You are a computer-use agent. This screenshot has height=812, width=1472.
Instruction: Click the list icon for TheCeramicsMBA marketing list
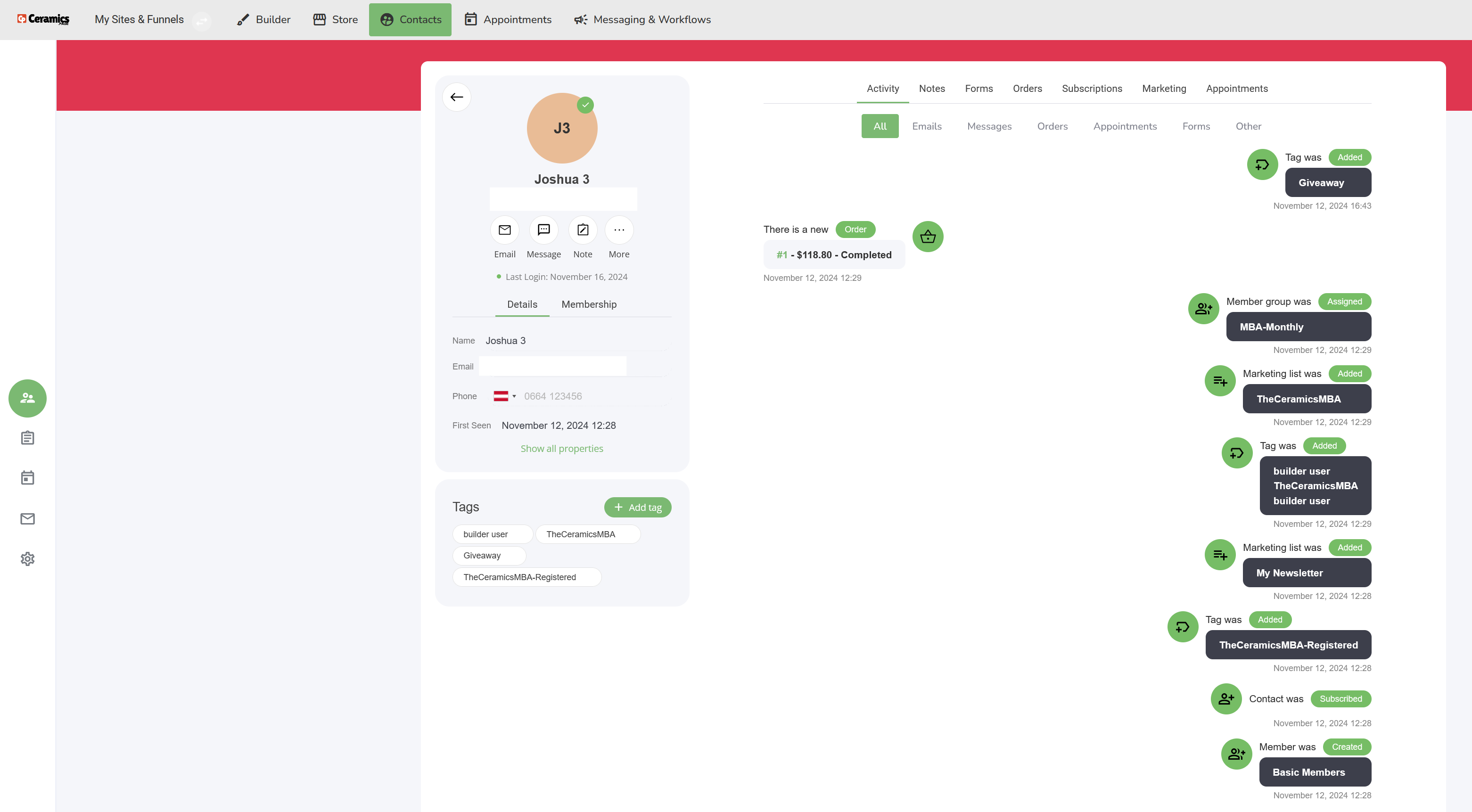point(1220,381)
